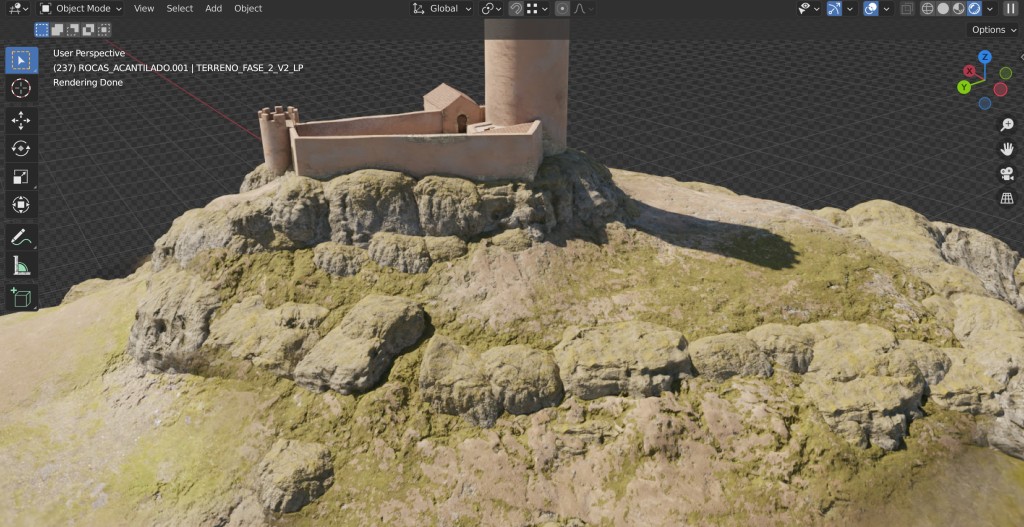The image size is (1024, 527).
Task: Click the blue Z axis gizmo ball
Action: [984, 57]
